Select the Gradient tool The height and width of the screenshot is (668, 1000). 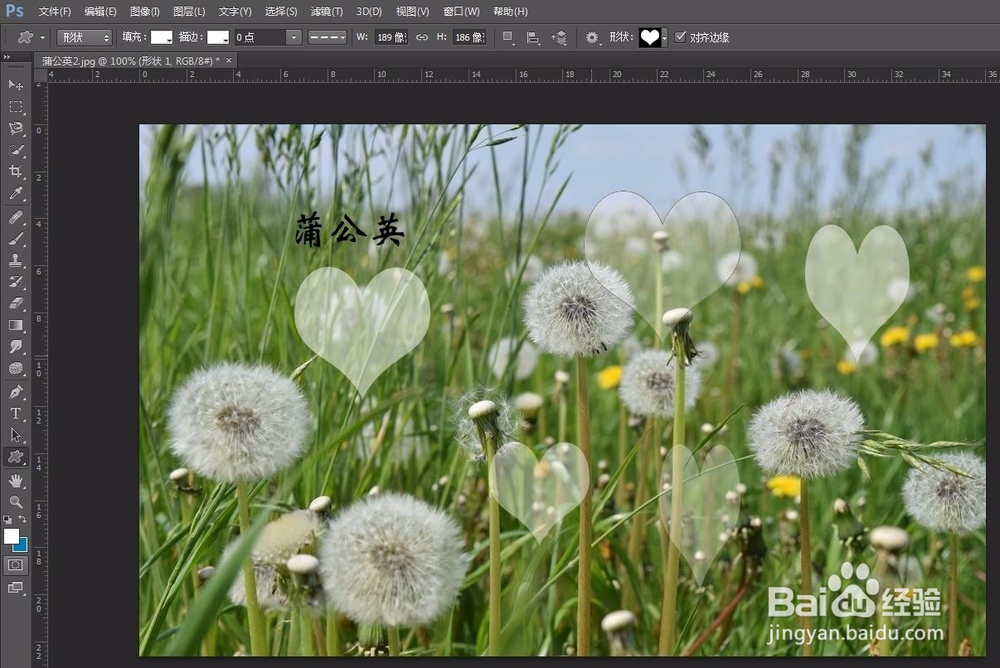[x=15, y=325]
